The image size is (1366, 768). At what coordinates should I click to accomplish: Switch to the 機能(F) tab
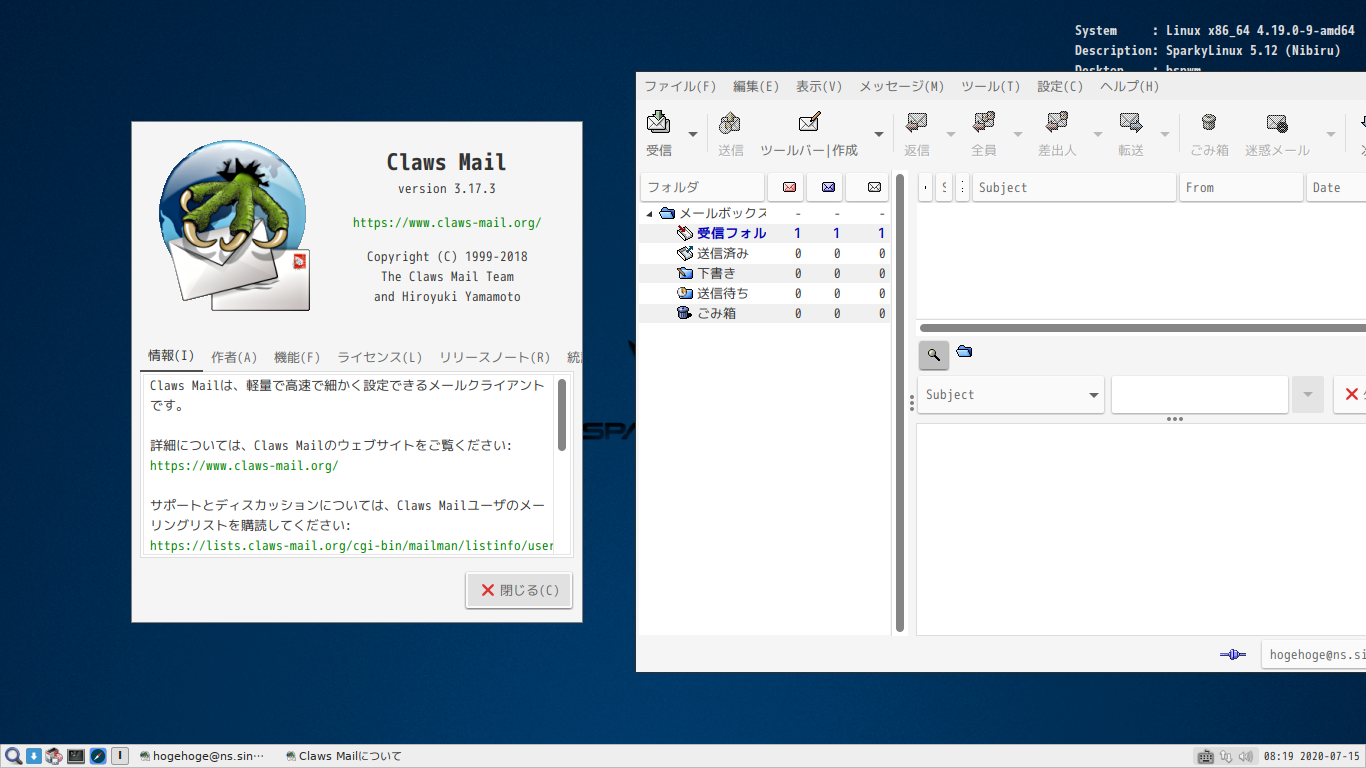(297, 357)
